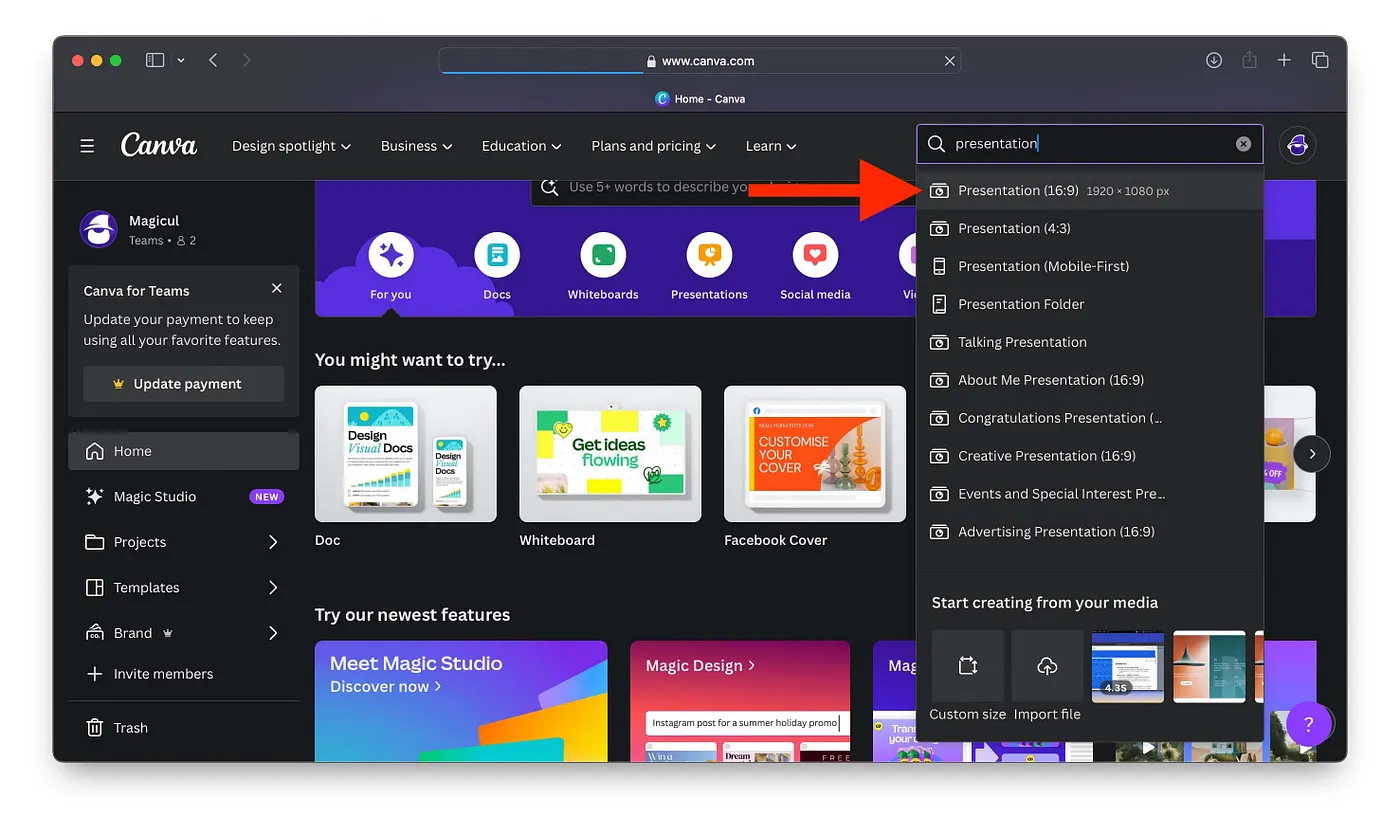The height and width of the screenshot is (832, 1400).
Task: Clear the search field with the X icon
Action: click(1243, 144)
